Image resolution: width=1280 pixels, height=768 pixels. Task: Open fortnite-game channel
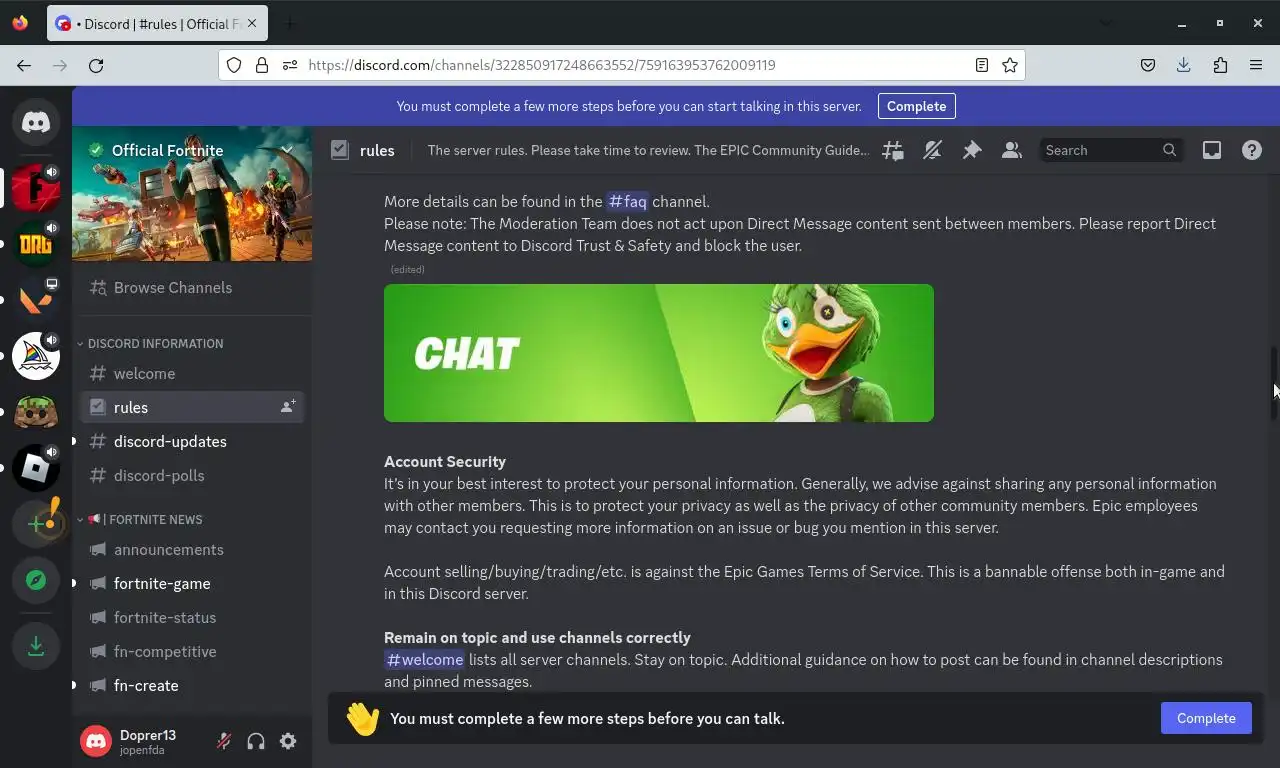coord(192,583)
